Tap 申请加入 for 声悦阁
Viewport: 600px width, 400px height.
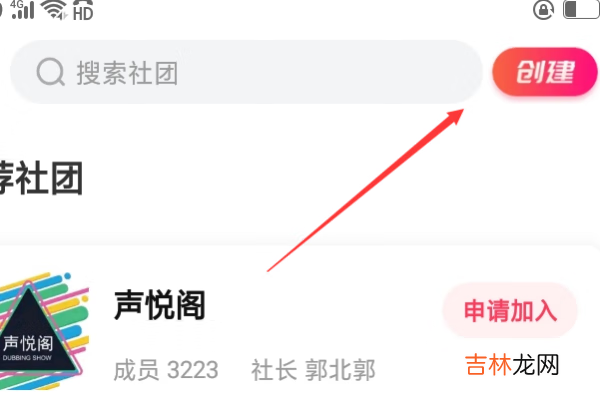point(510,310)
